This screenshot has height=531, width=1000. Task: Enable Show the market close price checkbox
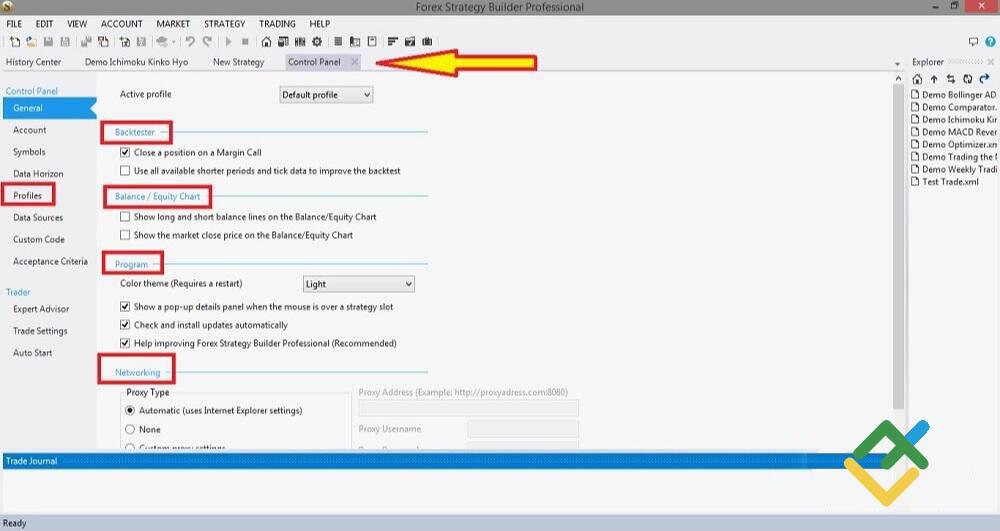125,235
